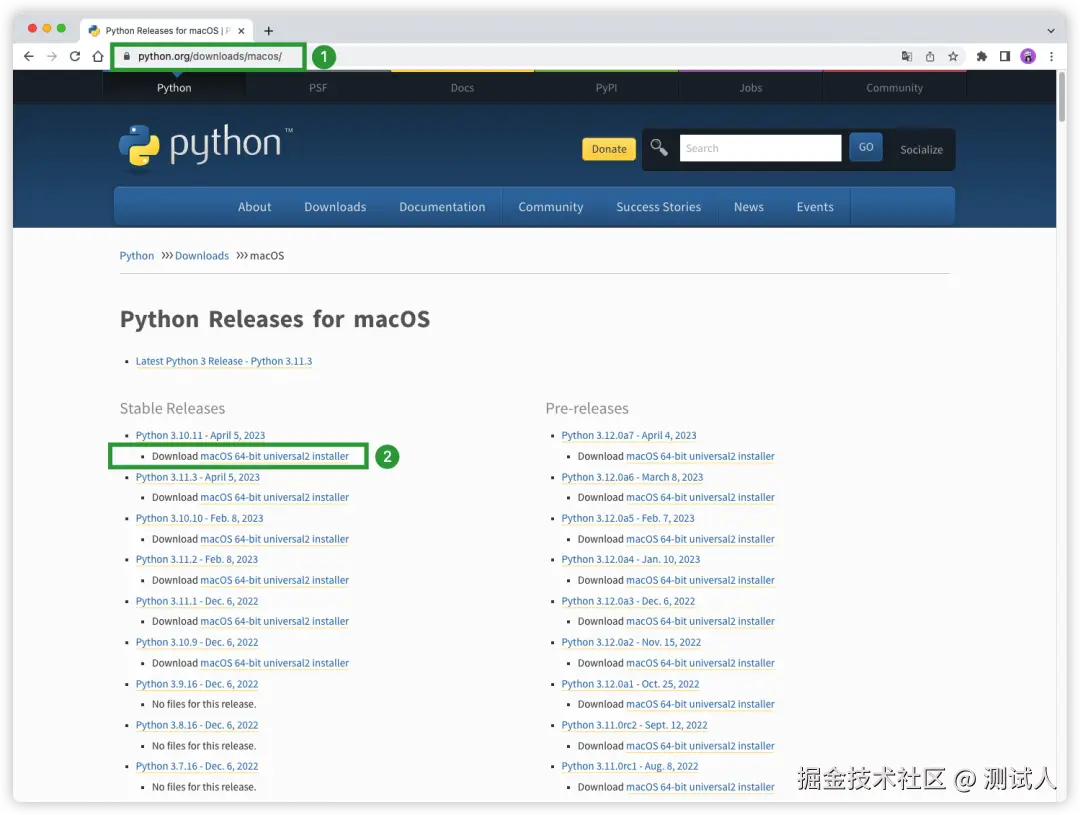Open Python 3.10.10 - Feb. 8, 2023 link
The height and width of the screenshot is (815, 1080).
coord(199,518)
